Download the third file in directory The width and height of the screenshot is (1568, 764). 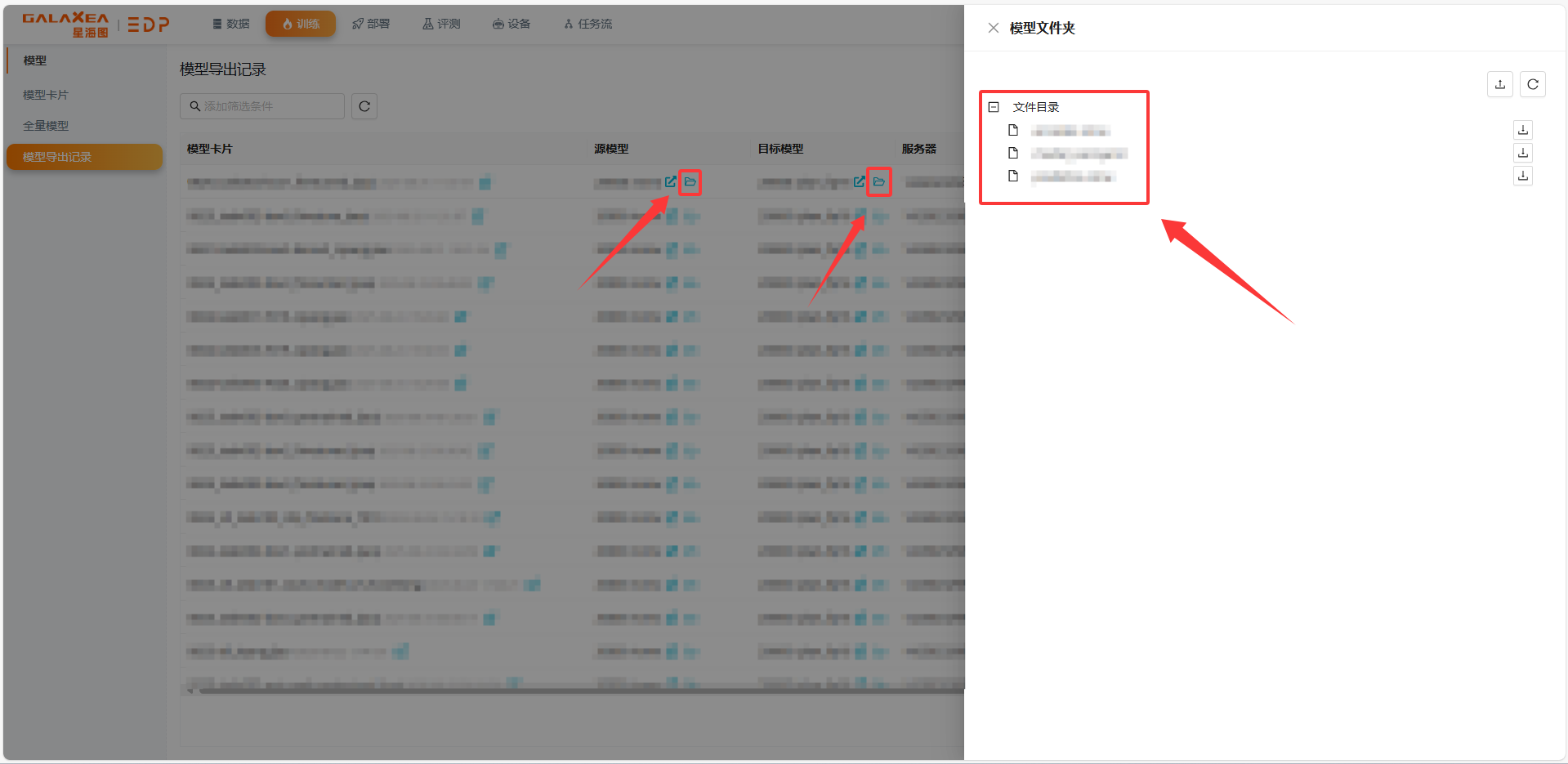(1522, 176)
